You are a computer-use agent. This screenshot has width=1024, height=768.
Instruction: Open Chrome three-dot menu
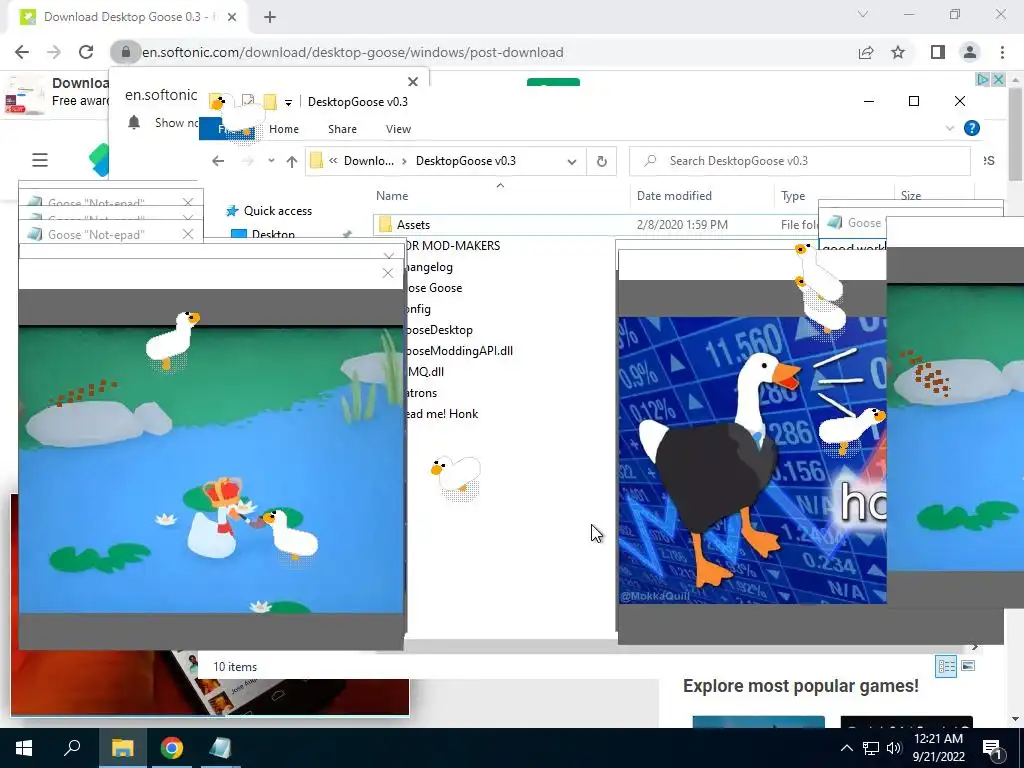[1002, 52]
